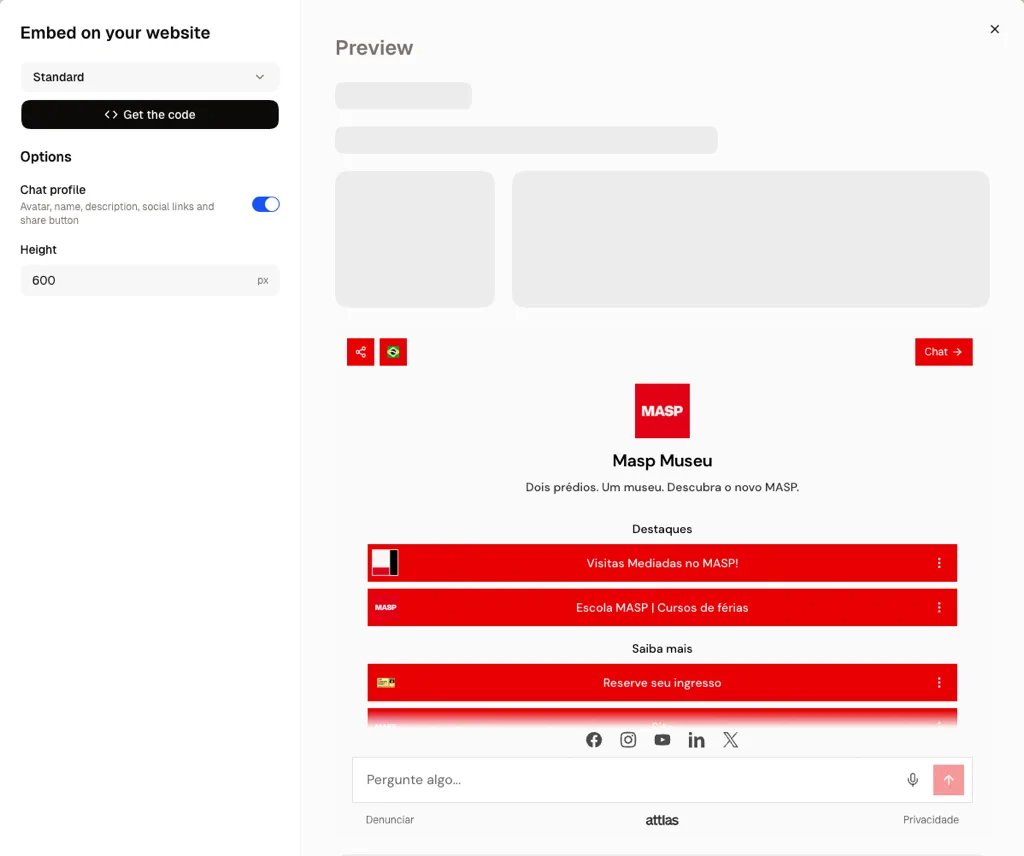Image resolution: width=1024 pixels, height=856 pixels.
Task: Open Reserve seu ingresso link
Action: 662,682
